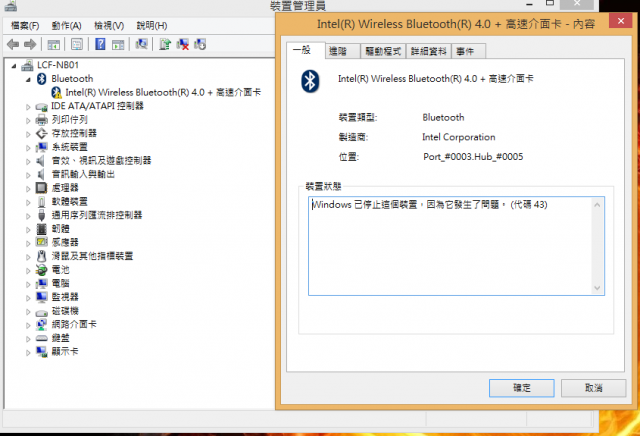Screen dimensions: 640x436
Task: Expand the 網路介面卡 category
Action: (x=28, y=325)
